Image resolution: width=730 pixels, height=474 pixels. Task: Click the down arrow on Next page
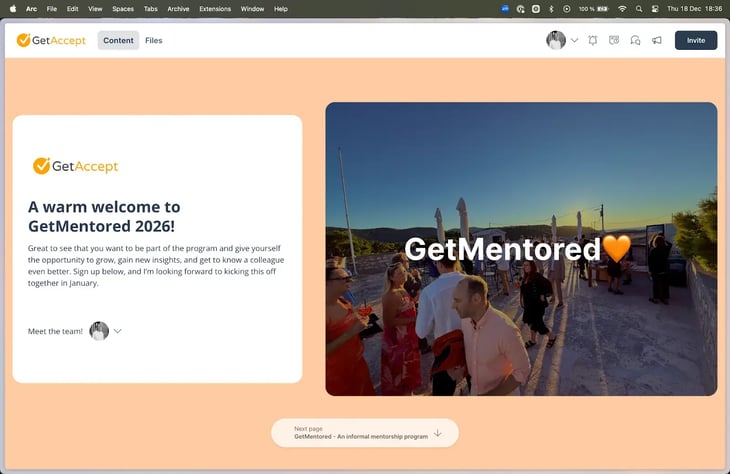coord(438,433)
